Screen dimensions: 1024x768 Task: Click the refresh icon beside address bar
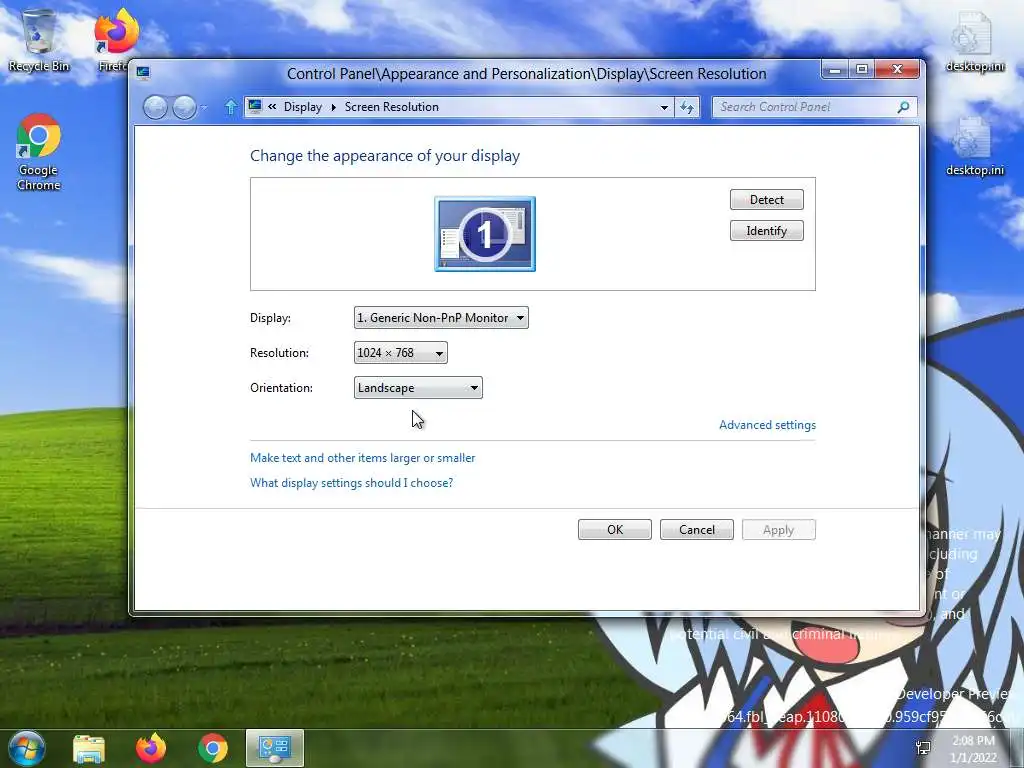pos(687,107)
